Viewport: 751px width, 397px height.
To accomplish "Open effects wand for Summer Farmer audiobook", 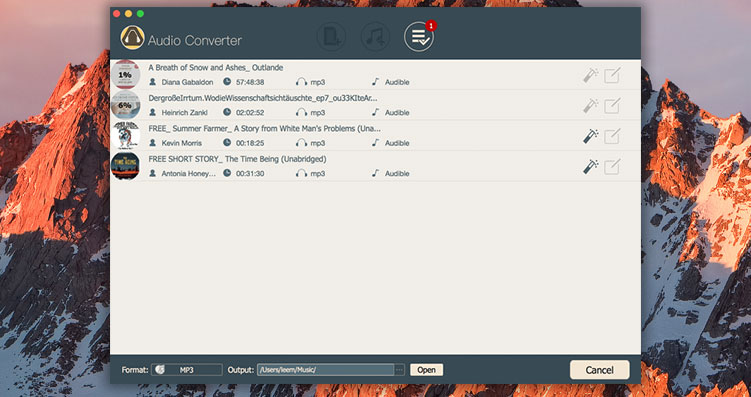I will point(591,136).
